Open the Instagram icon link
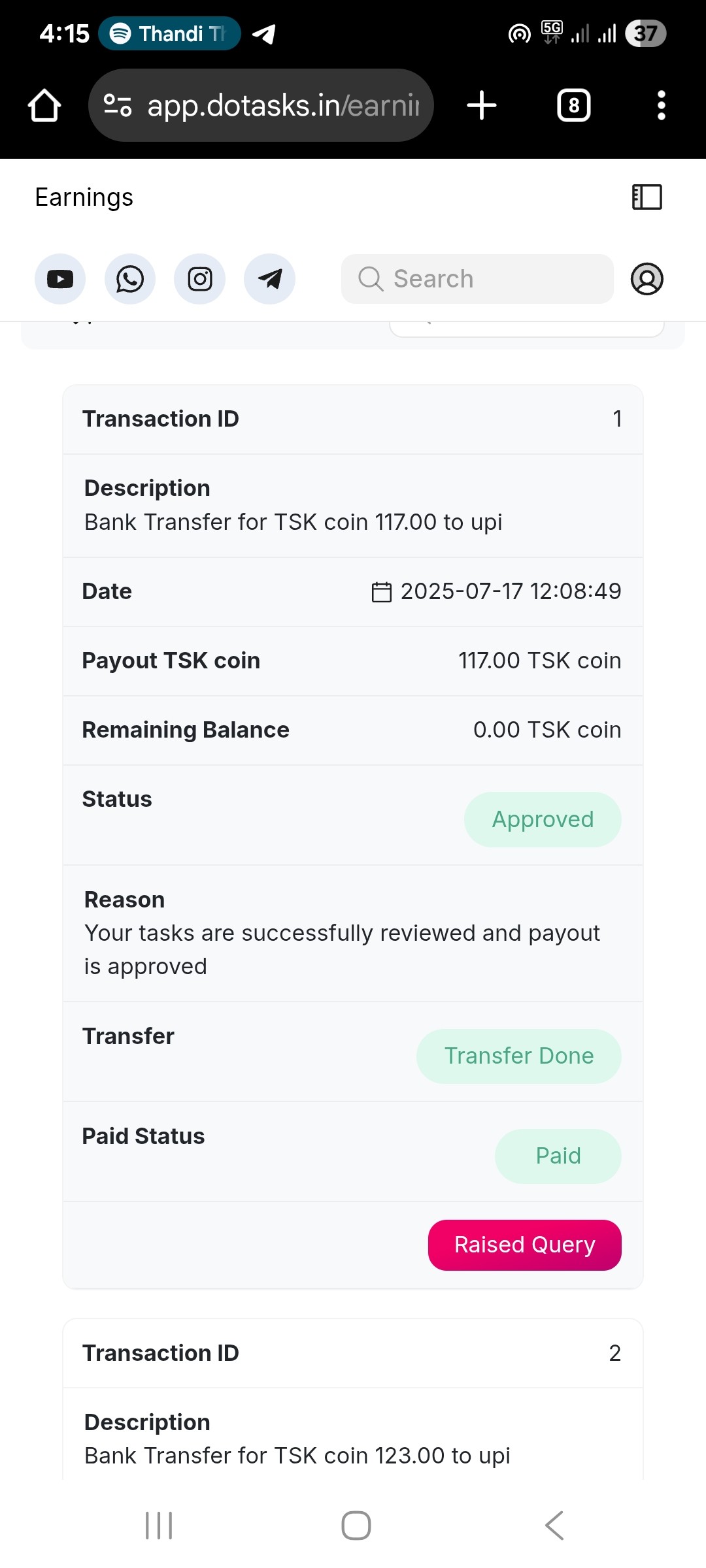The height and width of the screenshot is (1568, 706). [200, 279]
